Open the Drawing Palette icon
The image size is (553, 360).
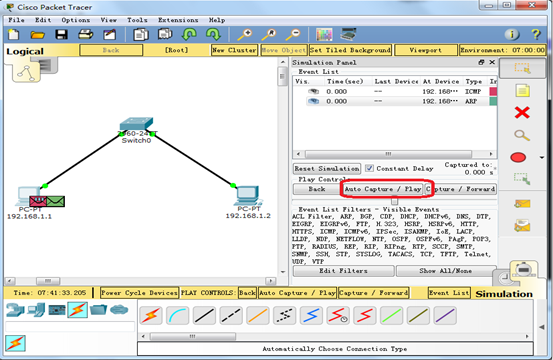(324, 35)
